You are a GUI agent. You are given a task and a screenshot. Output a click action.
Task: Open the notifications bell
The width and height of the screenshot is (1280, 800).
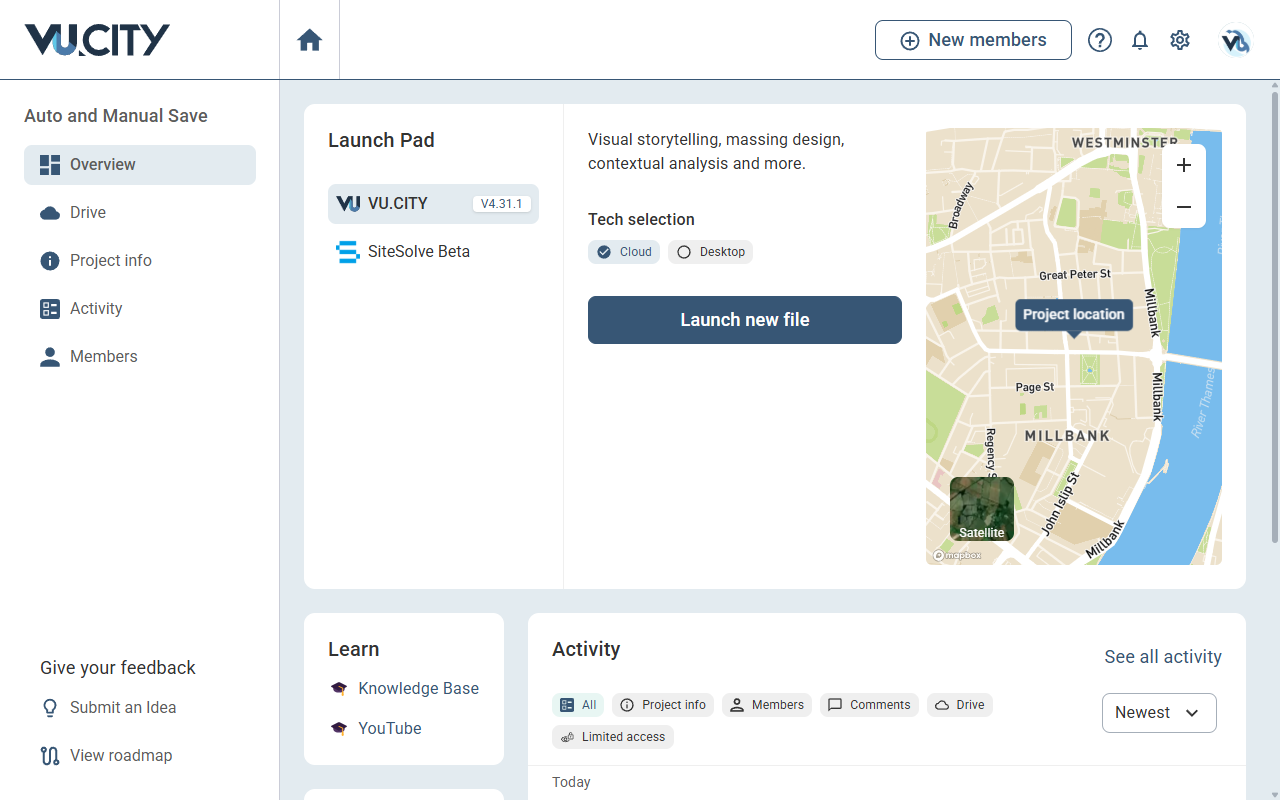point(1140,40)
